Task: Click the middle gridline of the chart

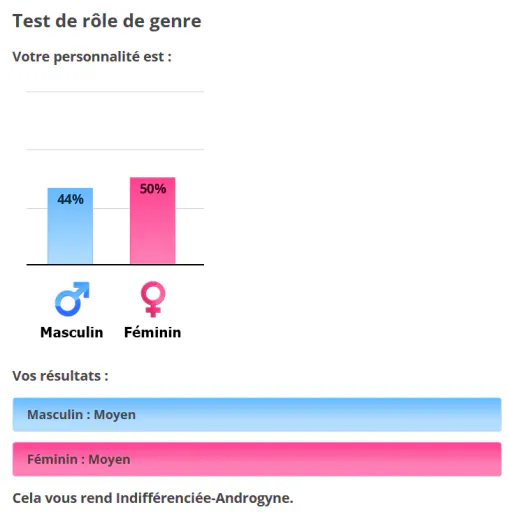Action: click(x=115, y=150)
